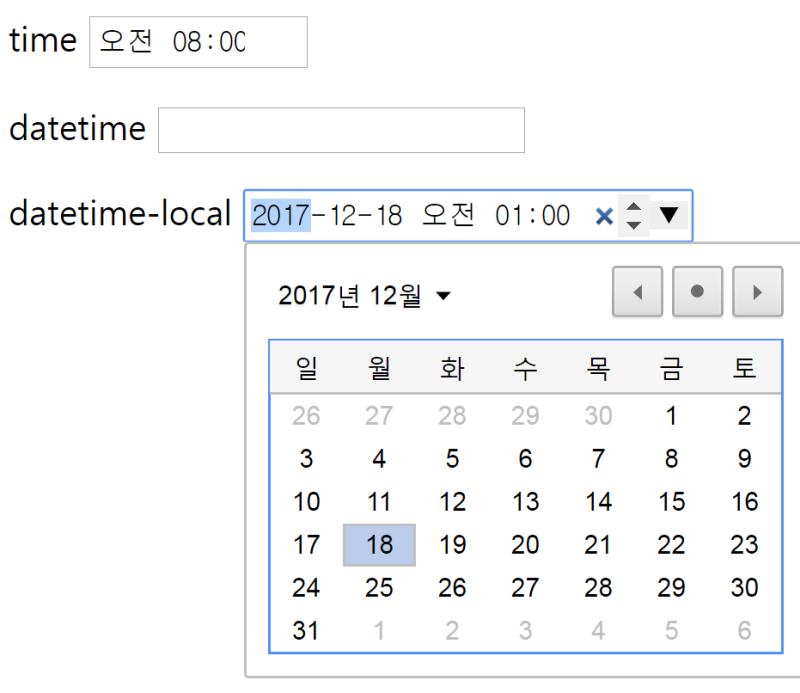Click the grayed-out November 26 date

pyautogui.click(x=306, y=416)
